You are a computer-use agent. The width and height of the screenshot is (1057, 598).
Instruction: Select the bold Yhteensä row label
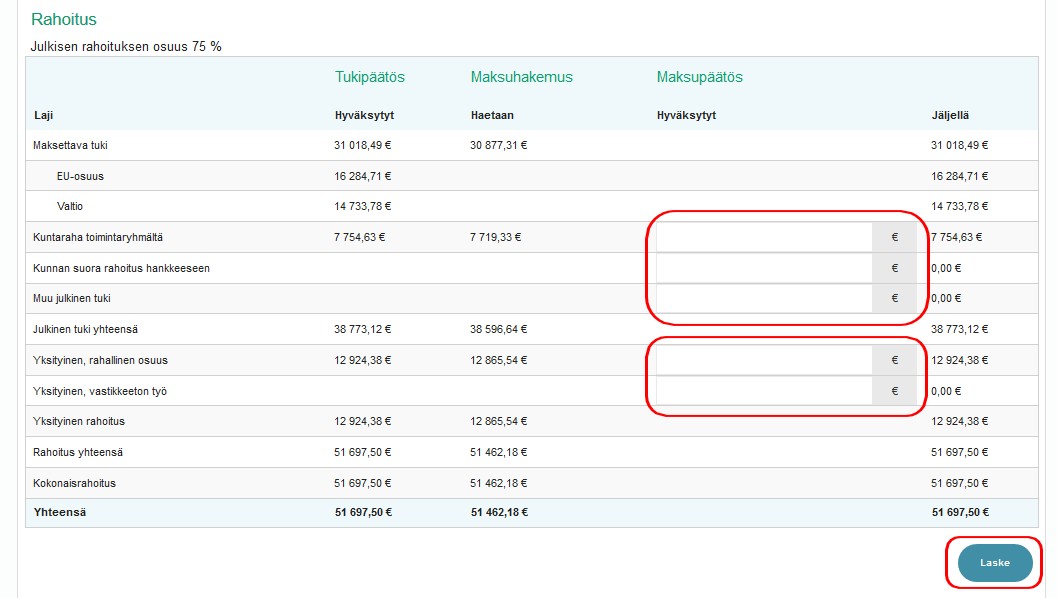click(x=60, y=512)
